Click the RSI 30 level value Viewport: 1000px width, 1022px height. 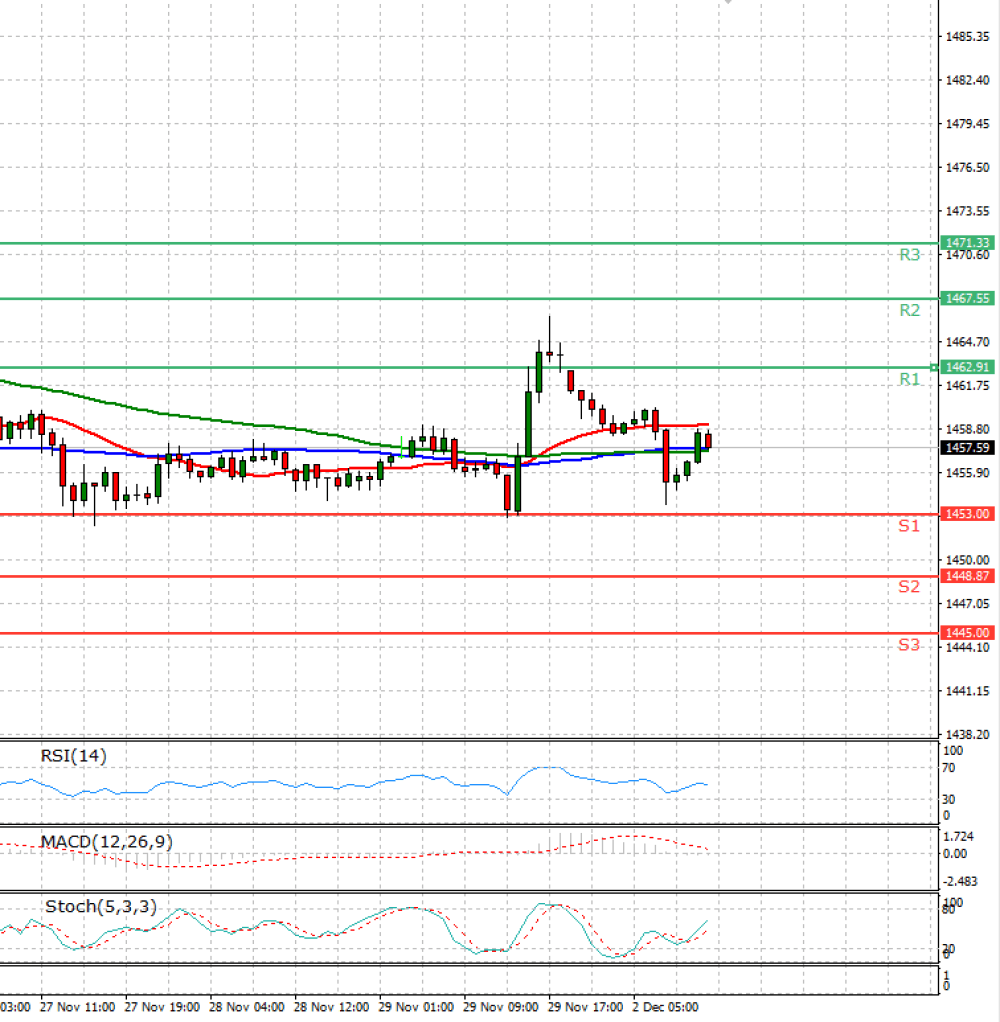[949, 799]
